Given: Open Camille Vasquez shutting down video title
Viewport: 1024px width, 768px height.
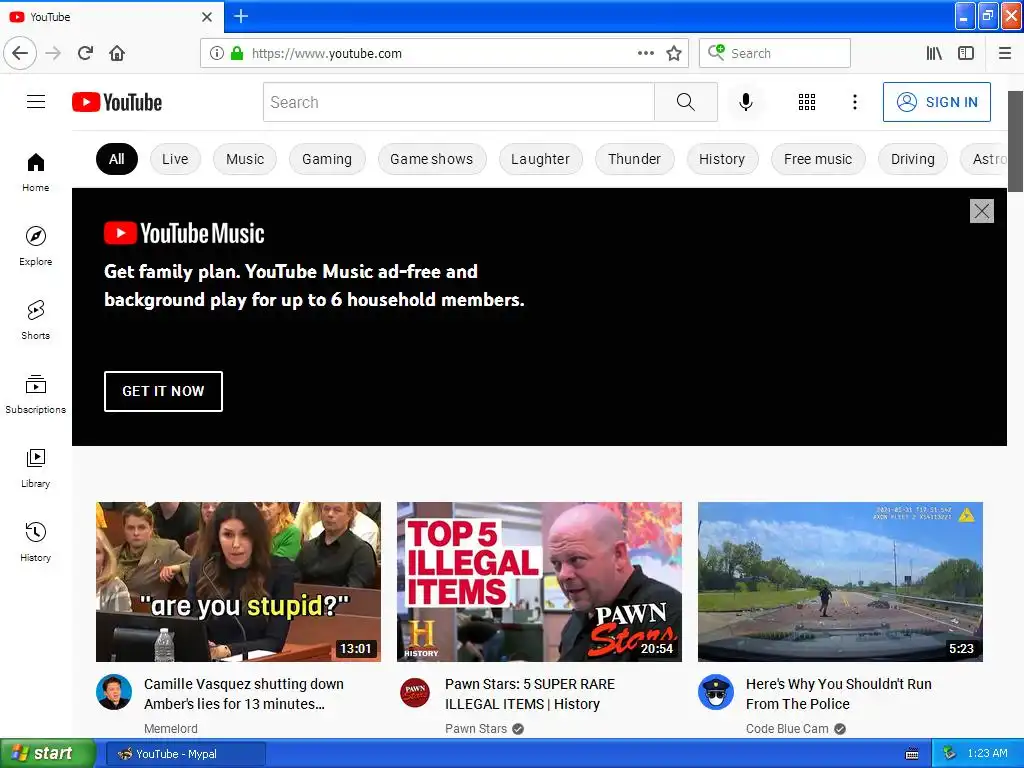Looking at the screenshot, I should click(244, 694).
